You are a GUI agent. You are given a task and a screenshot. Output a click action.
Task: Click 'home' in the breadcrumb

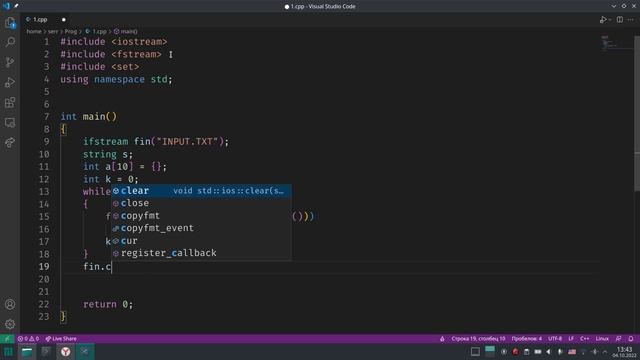34,31
